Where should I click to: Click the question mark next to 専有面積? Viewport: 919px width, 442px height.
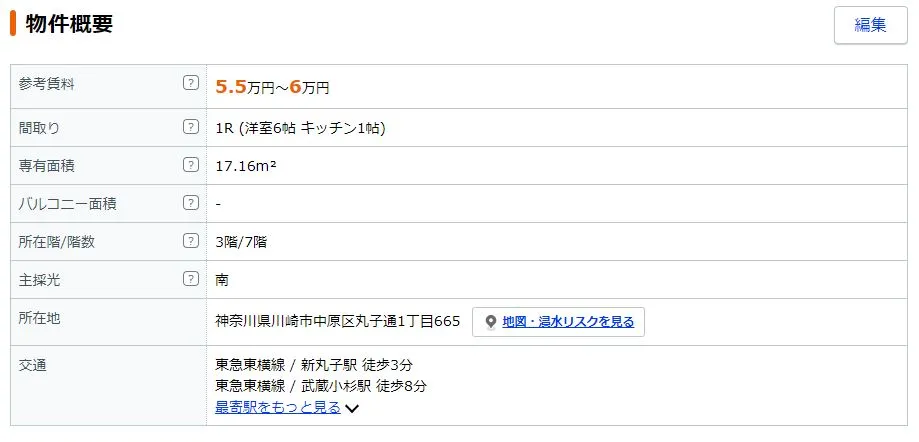tap(191, 165)
